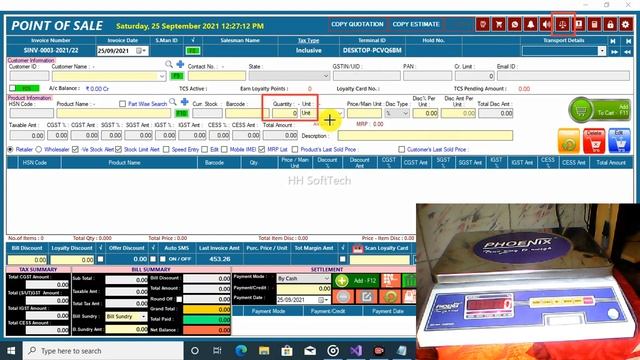Click the Windows Start button
Screen dimensions: 640x360
11,351
